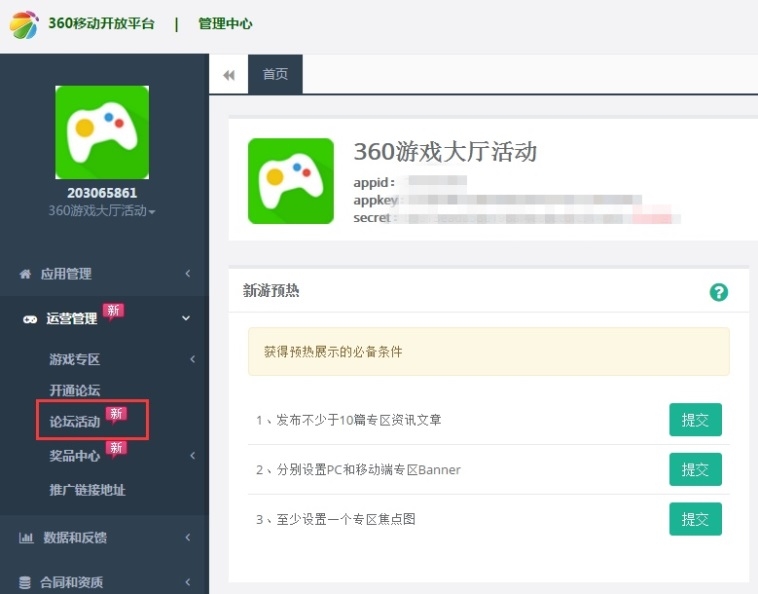Click the account ID 203065861
Viewport: 758px width, 594px height.
pos(102,193)
